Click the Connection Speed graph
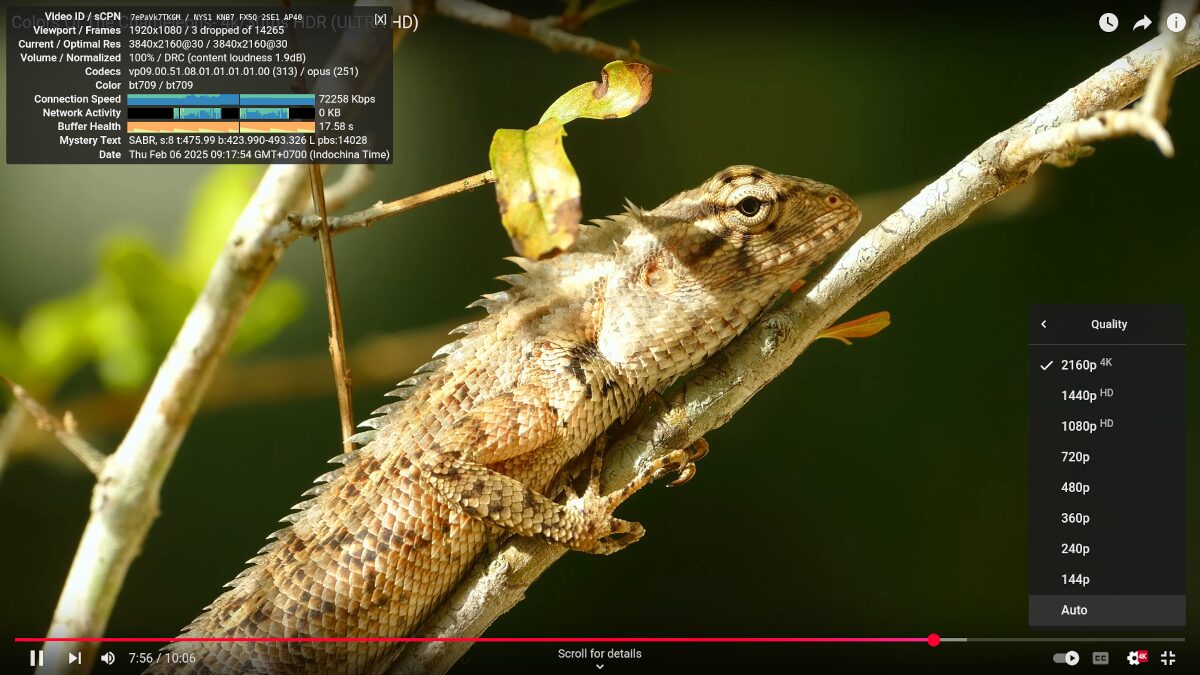1200x675 pixels. coord(221,99)
